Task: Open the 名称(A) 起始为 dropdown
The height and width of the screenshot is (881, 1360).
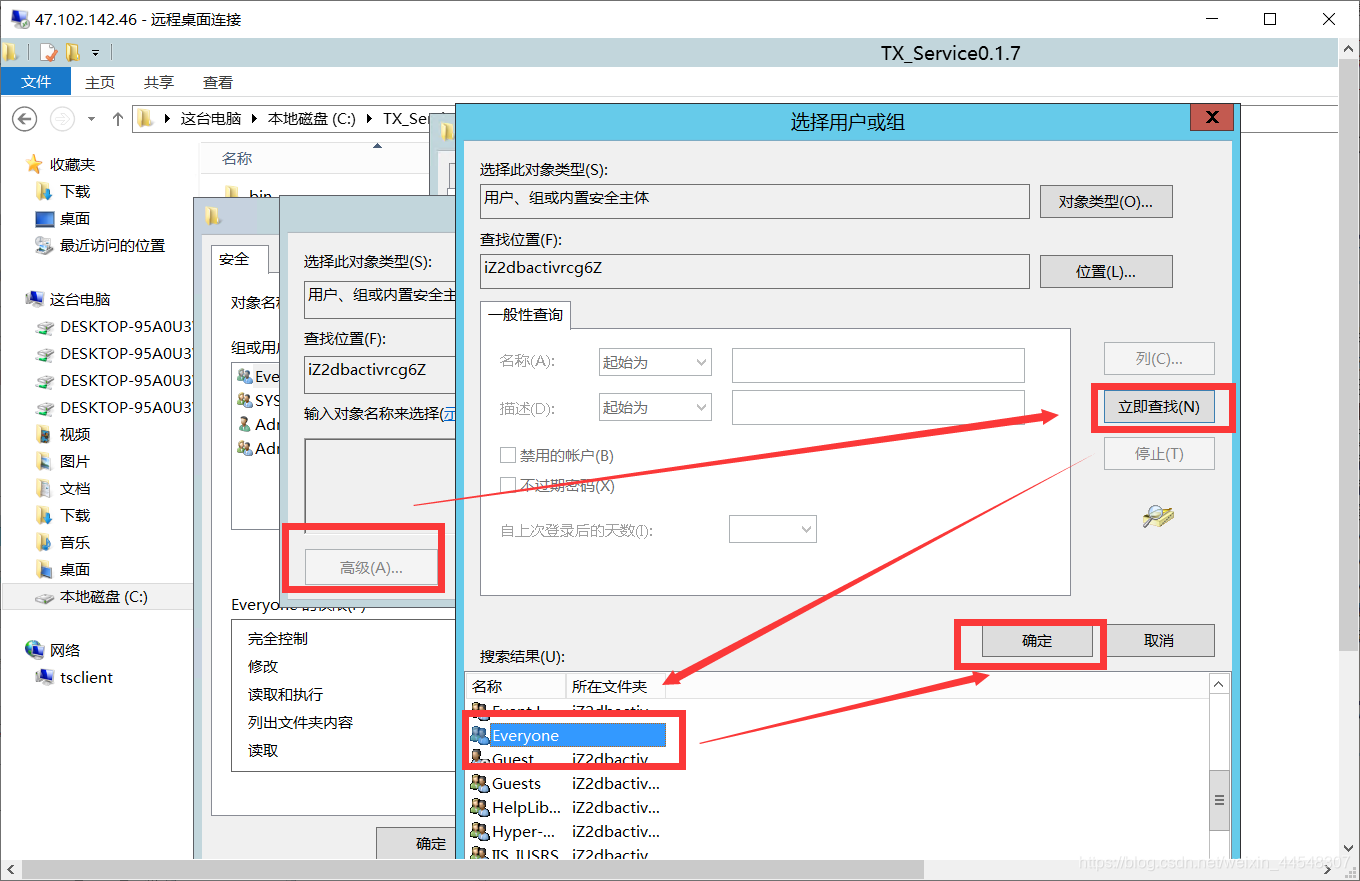Action: [x=655, y=362]
